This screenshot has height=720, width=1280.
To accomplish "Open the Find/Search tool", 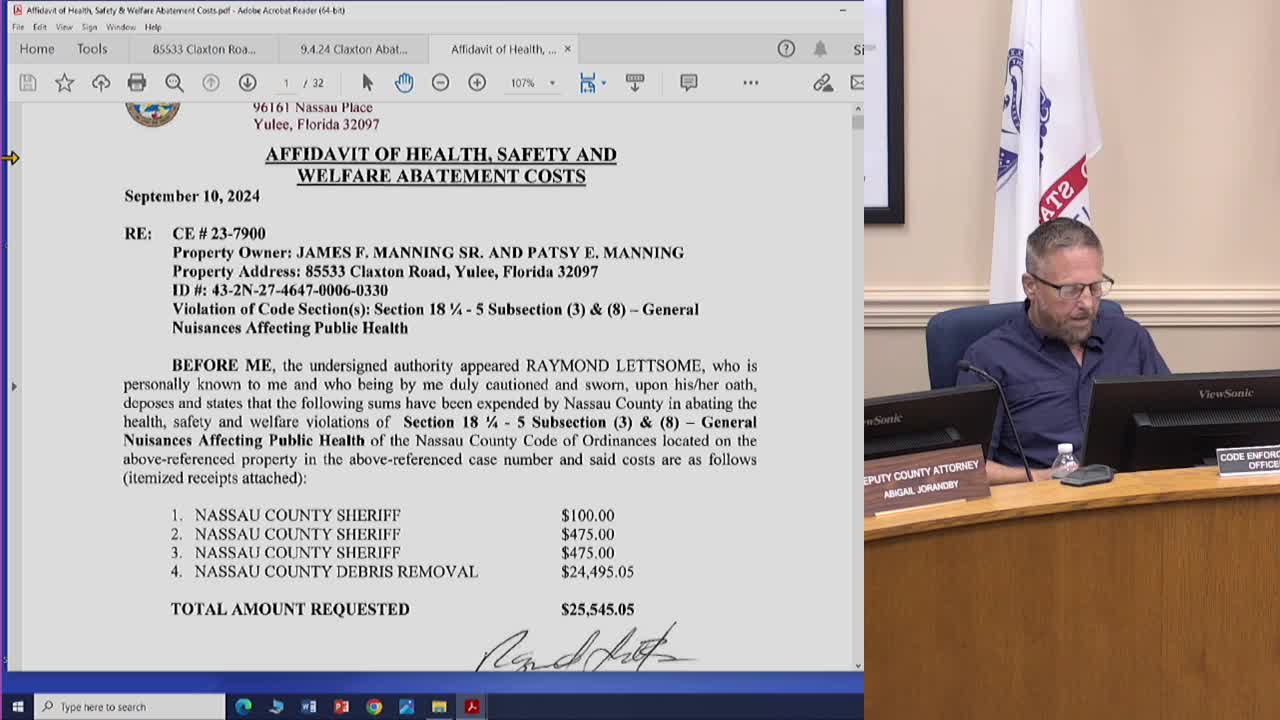I will pos(175,83).
